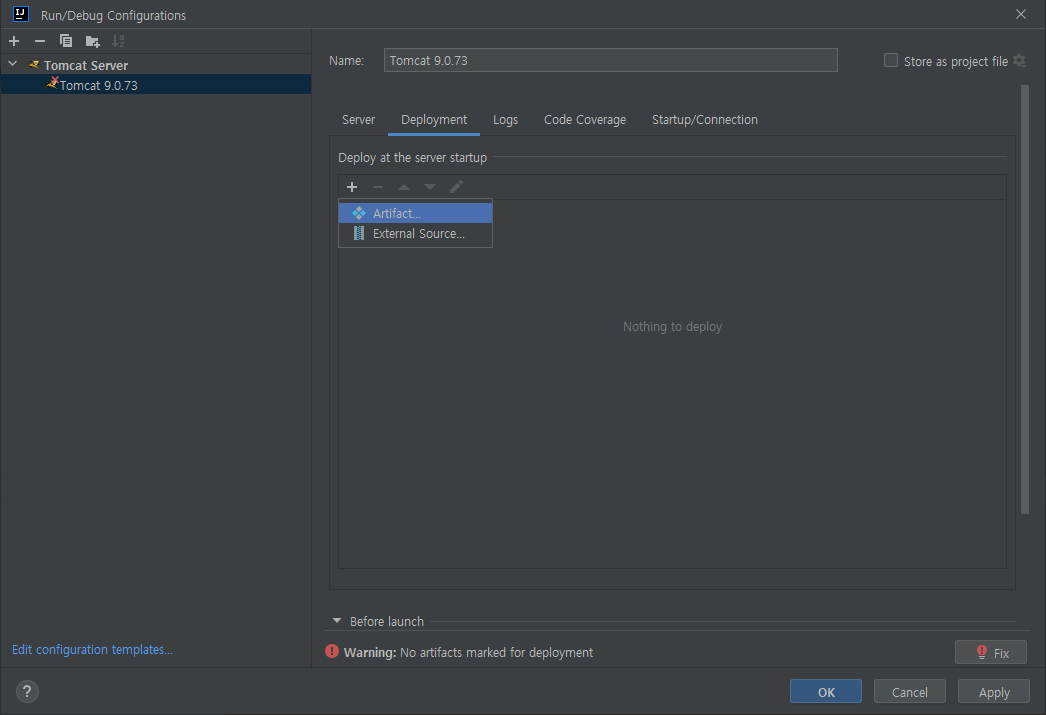The width and height of the screenshot is (1046, 715).
Task: Add new configuration with plus icon
Action: click(x=14, y=41)
